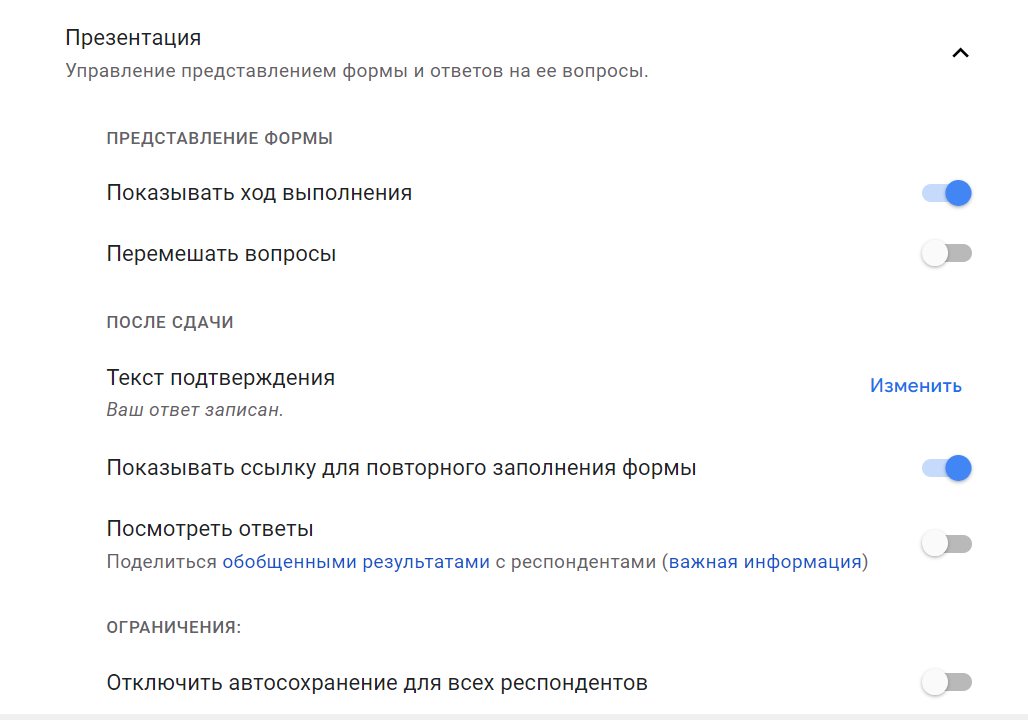Enable autosave disabling for all respondents
Image resolution: width=1028 pixels, height=720 pixels.
pos(946,682)
